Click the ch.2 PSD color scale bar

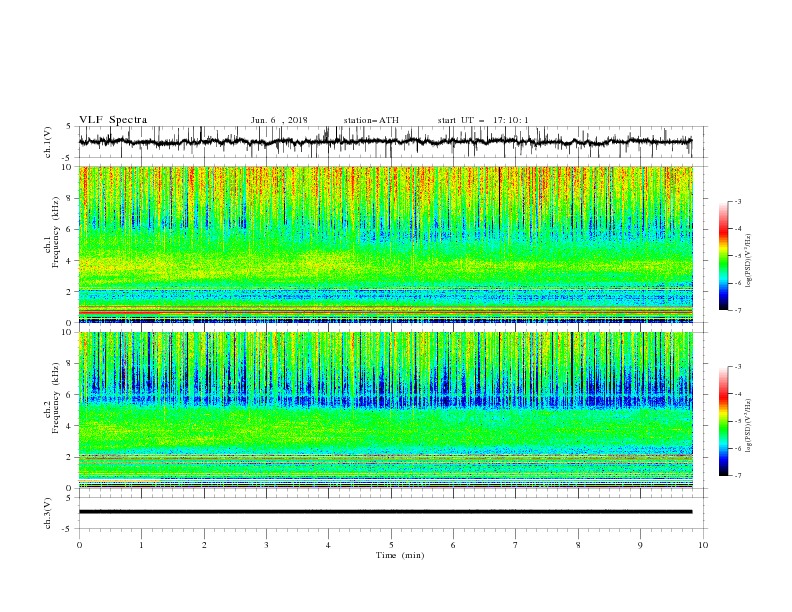coord(723,421)
